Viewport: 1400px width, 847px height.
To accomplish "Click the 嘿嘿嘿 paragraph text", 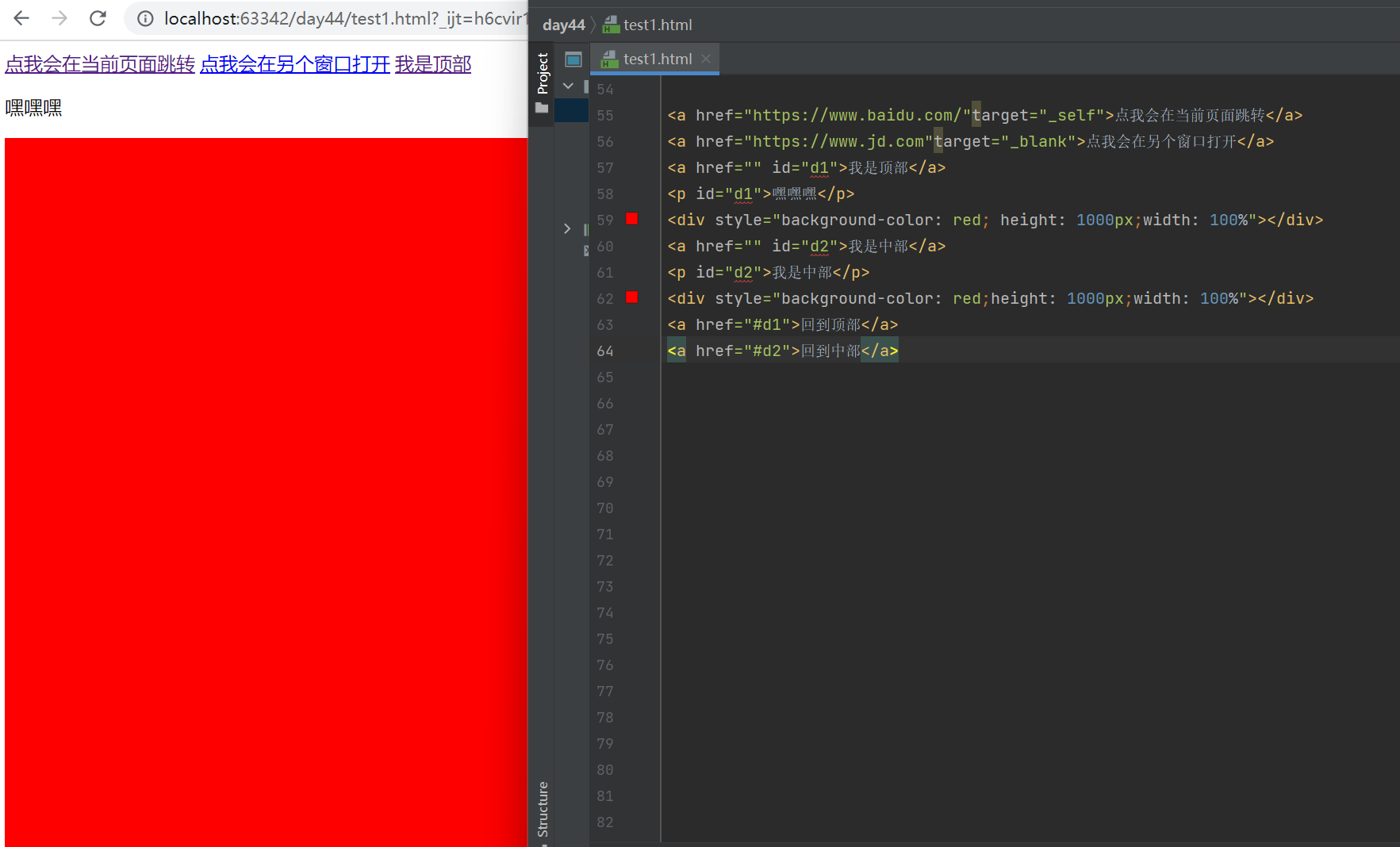I will tap(33, 108).
